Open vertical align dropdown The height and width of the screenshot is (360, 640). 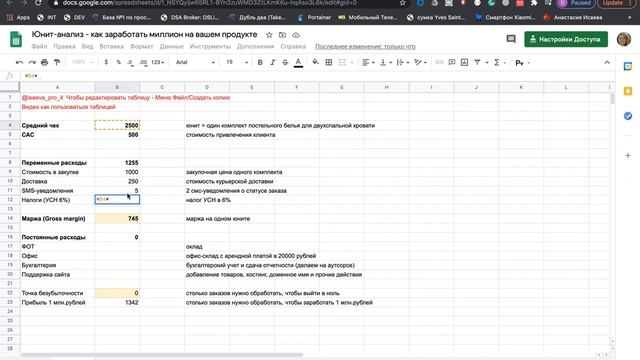[386, 62]
